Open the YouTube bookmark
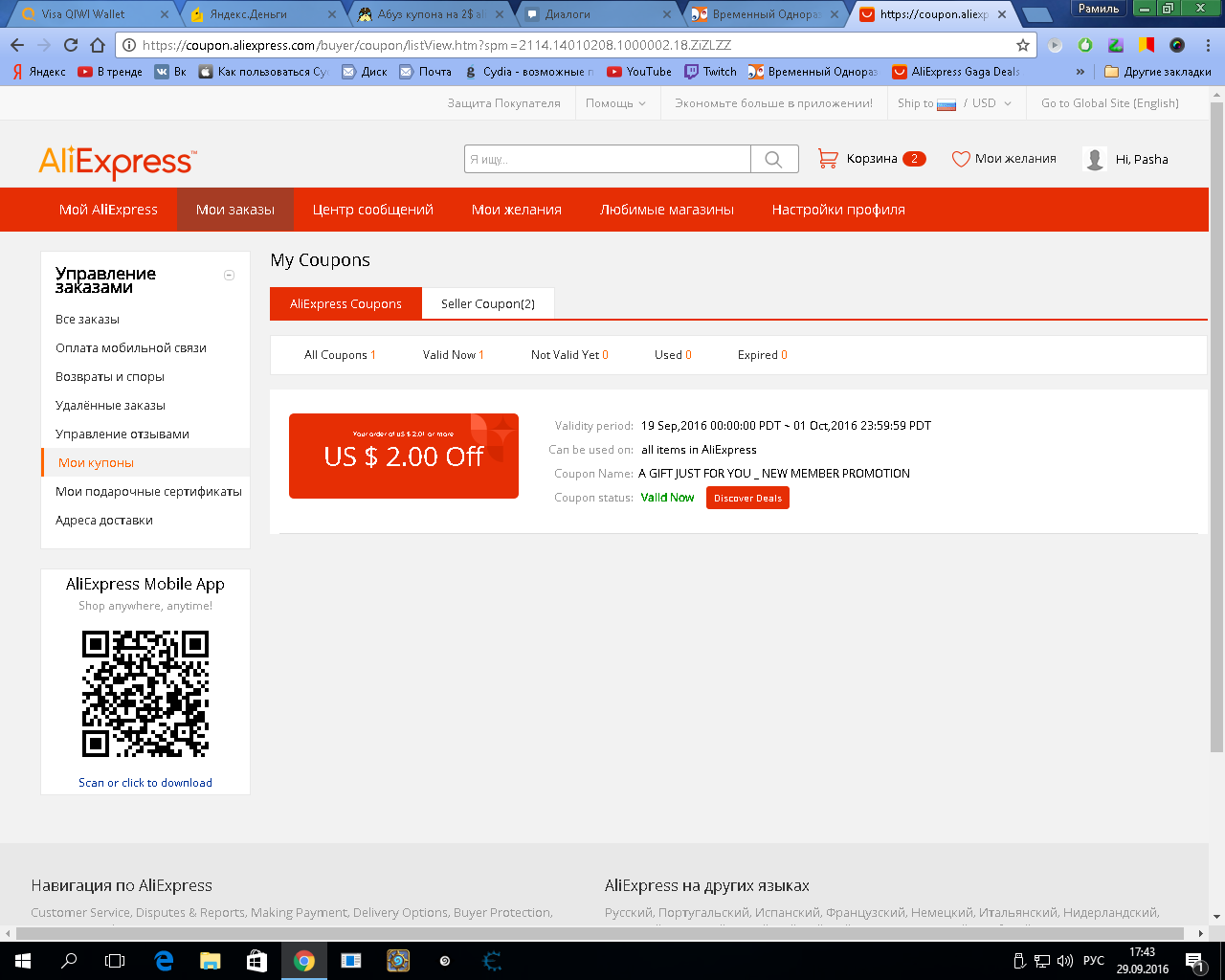Screen dimensions: 1225x980 639,72
